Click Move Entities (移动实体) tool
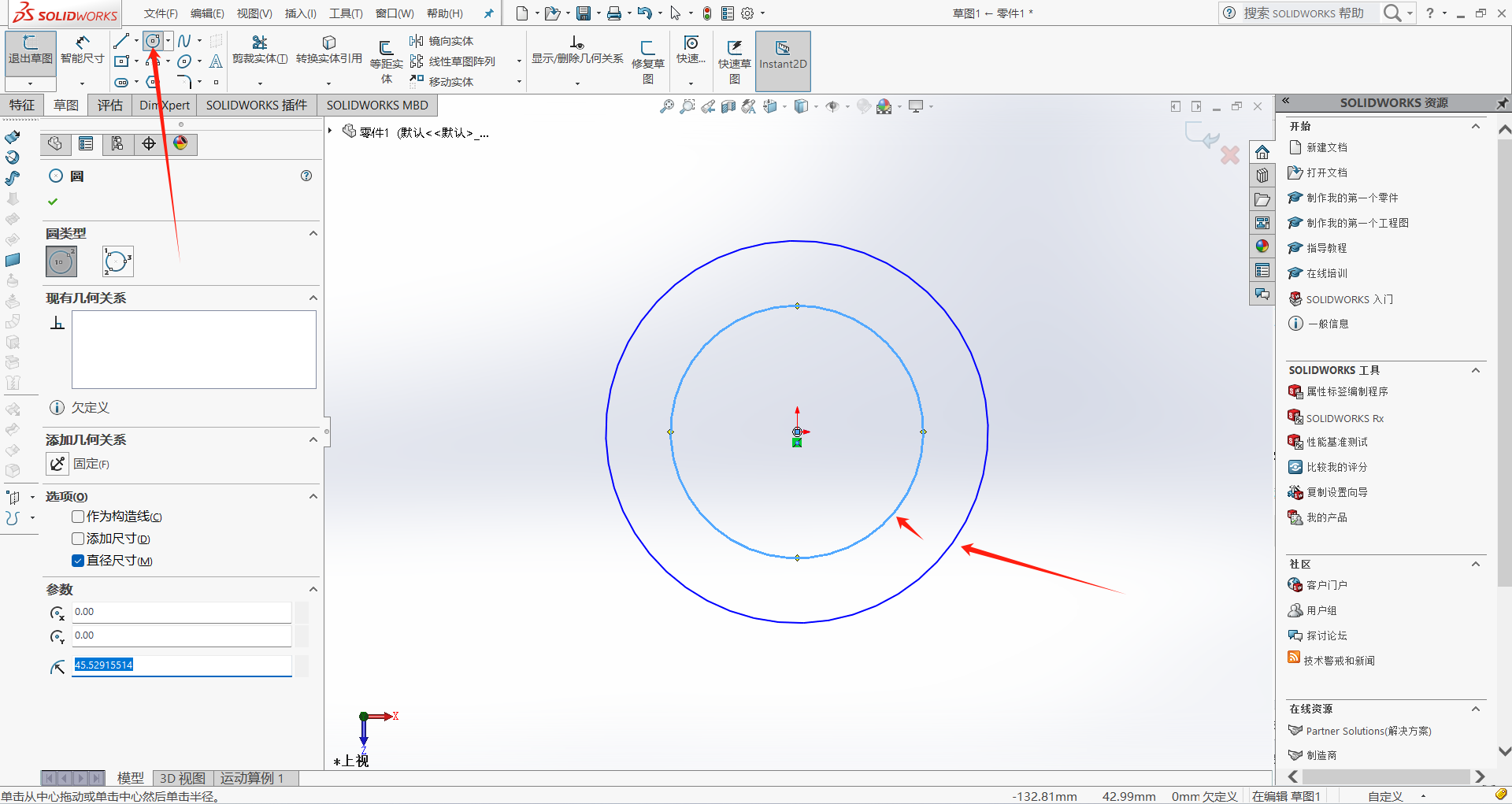The image size is (1512, 804). click(442, 82)
